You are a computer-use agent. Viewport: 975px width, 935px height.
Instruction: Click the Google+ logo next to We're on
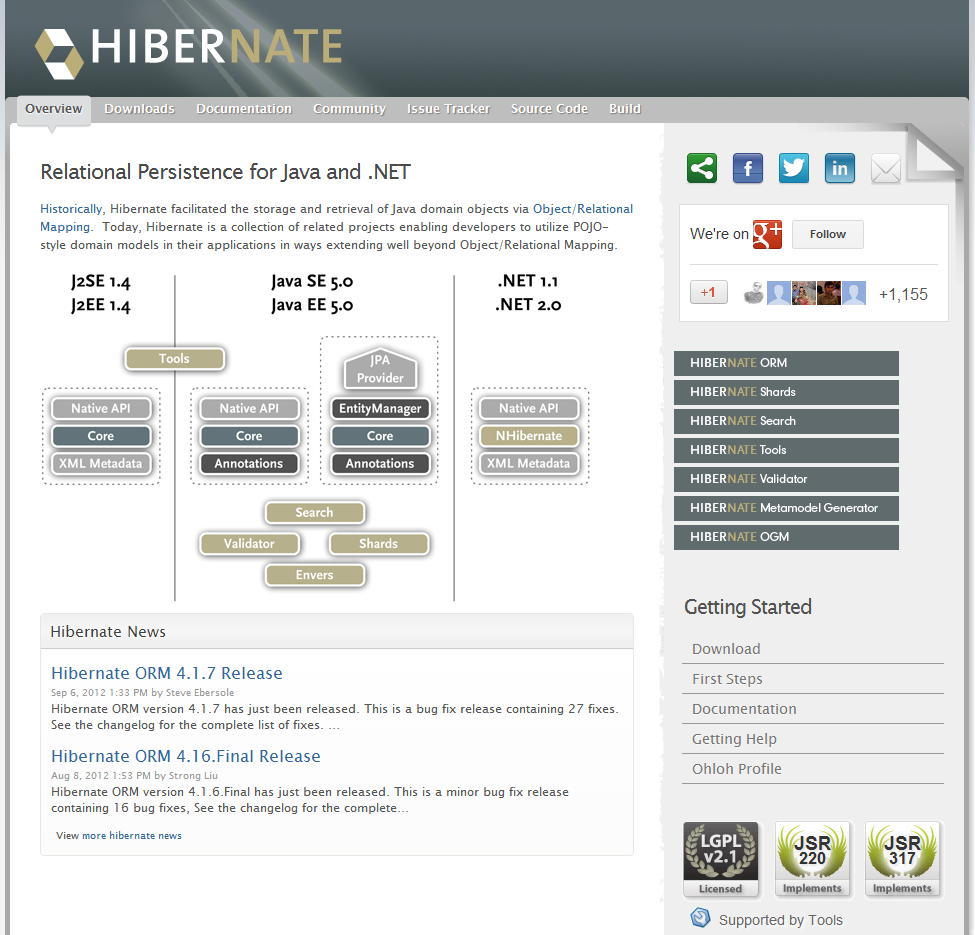point(766,234)
